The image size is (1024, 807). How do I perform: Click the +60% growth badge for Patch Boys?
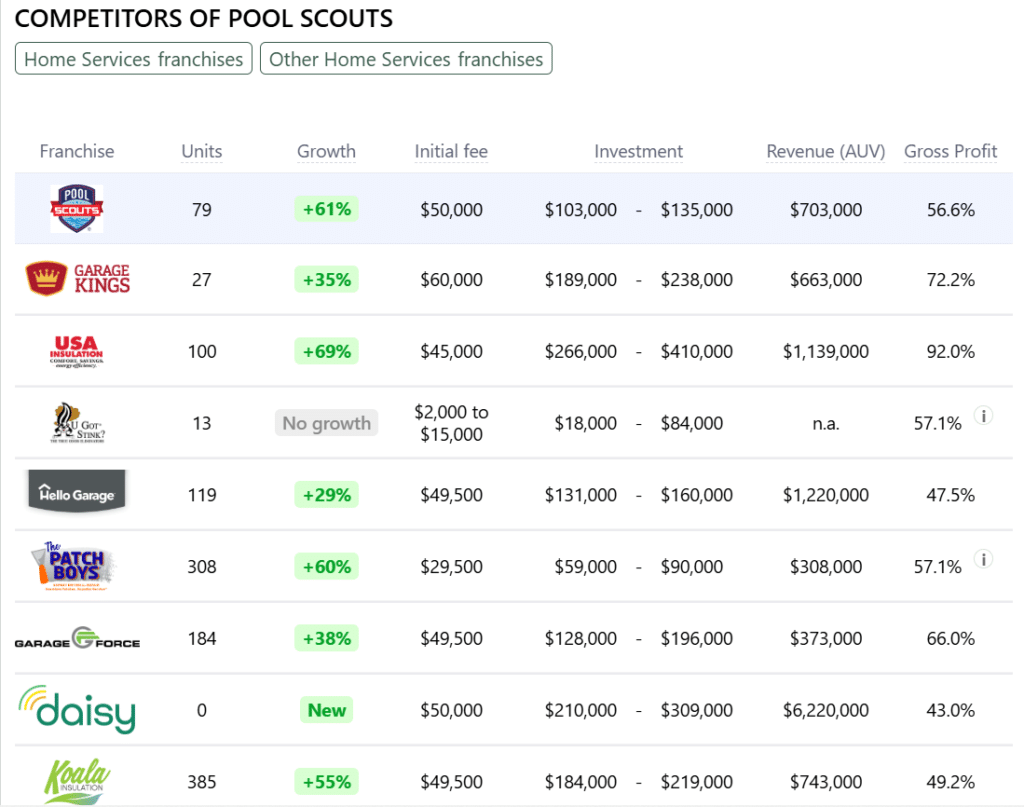coord(327,566)
